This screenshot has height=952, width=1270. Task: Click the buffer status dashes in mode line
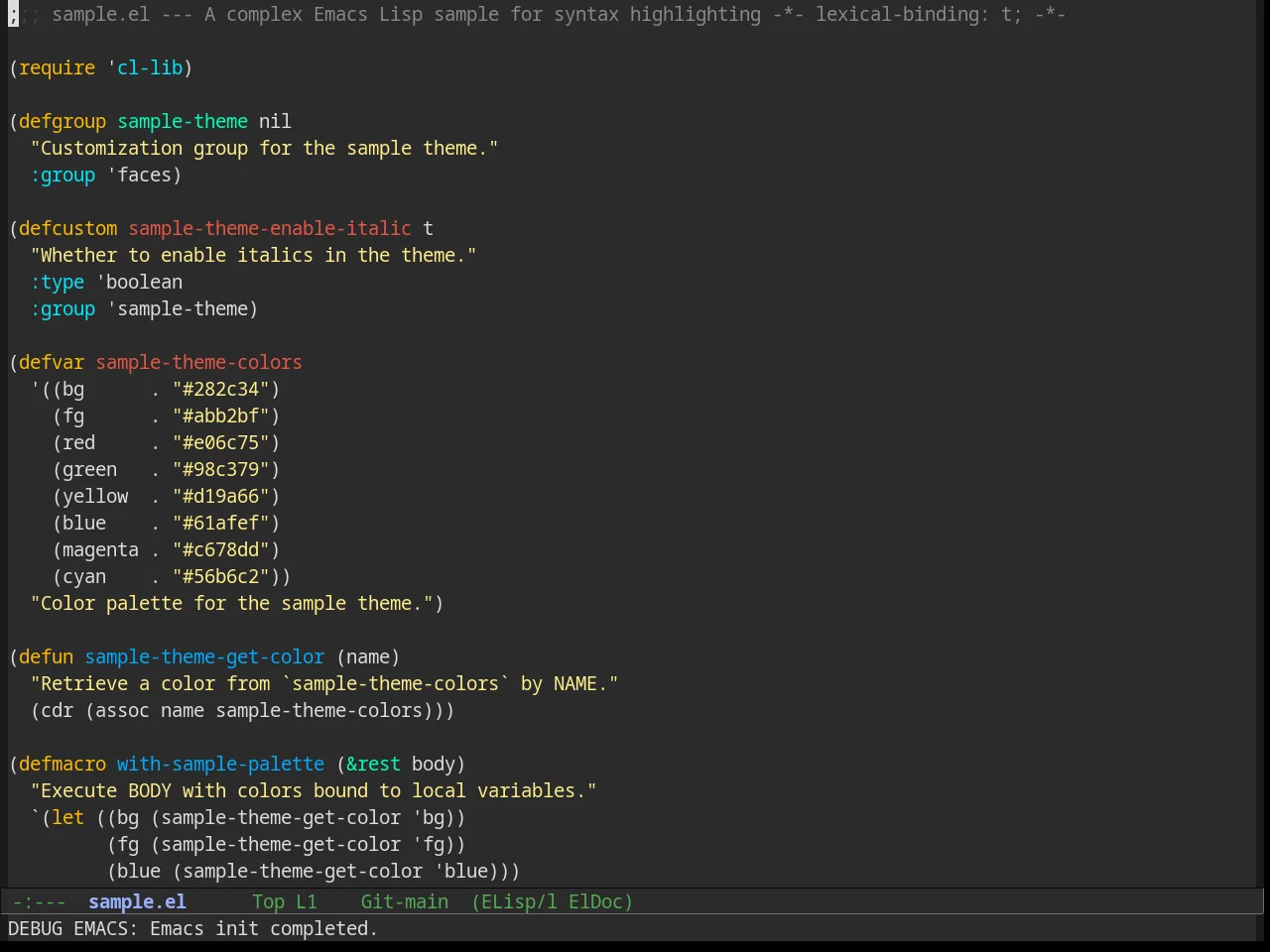(x=40, y=901)
